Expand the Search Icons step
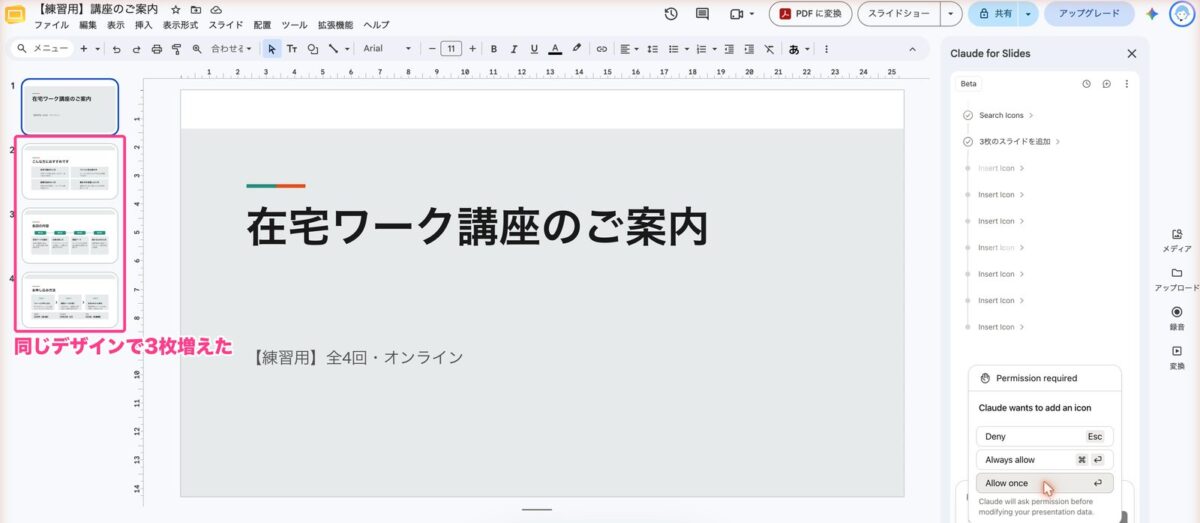 coord(1006,115)
